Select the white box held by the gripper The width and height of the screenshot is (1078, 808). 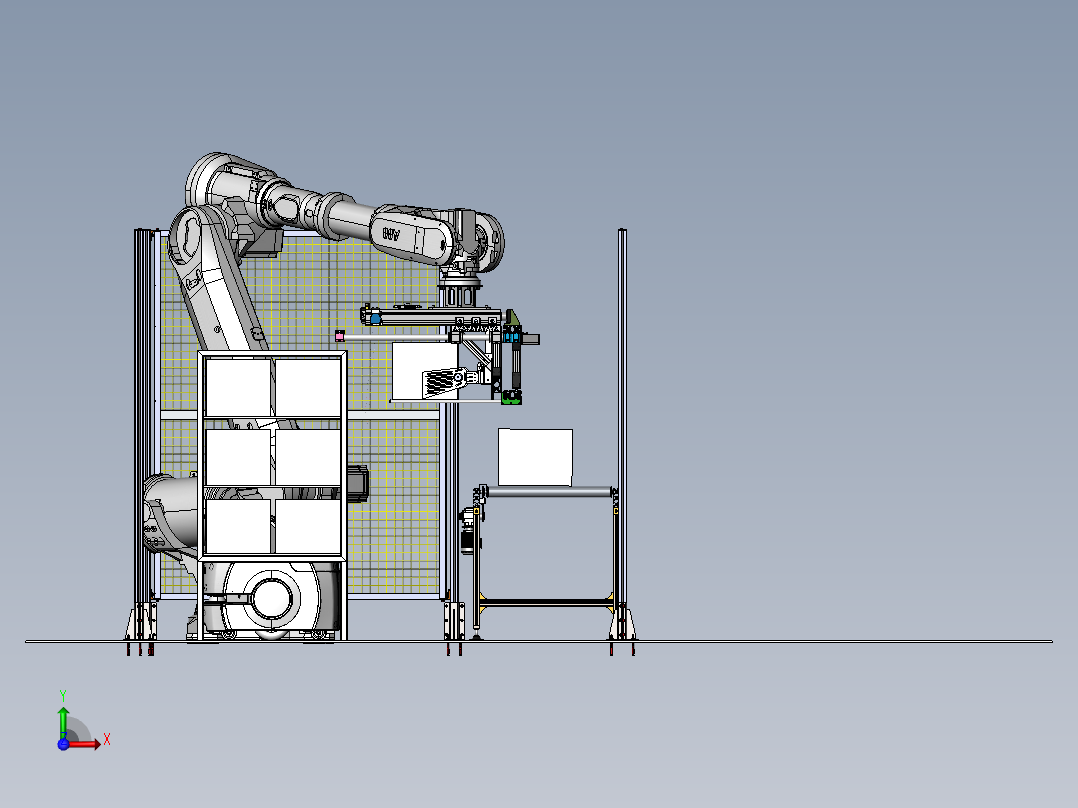(x=424, y=372)
